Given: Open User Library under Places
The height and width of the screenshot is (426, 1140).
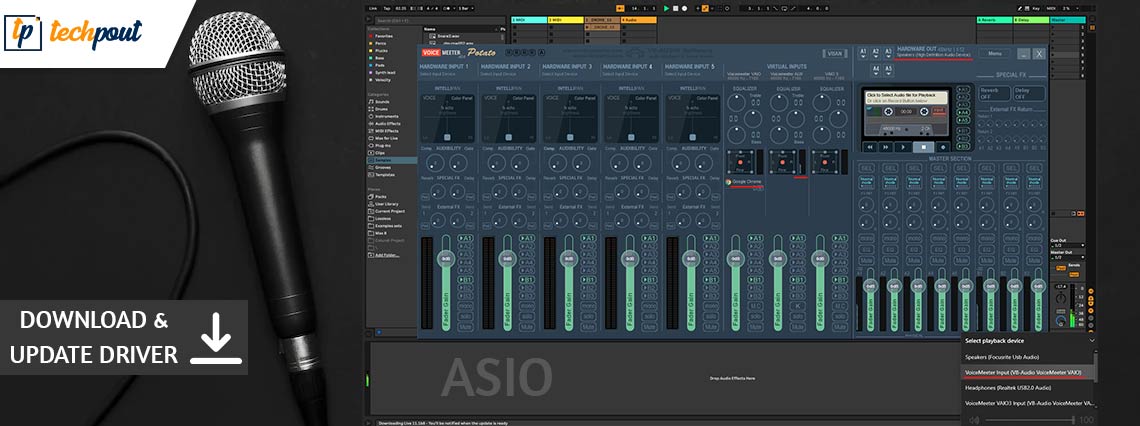Looking at the screenshot, I should (x=385, y=204).
